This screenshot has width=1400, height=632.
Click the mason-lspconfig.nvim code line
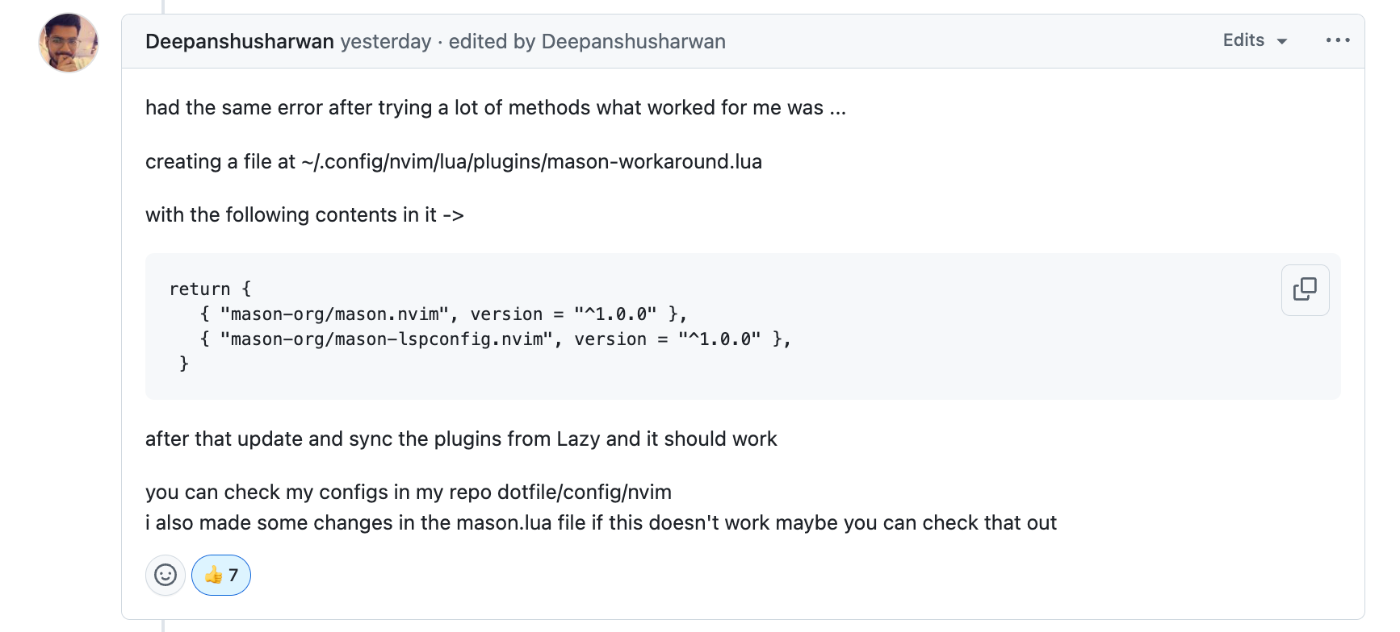pyautogui.click(x=496, y=339)
